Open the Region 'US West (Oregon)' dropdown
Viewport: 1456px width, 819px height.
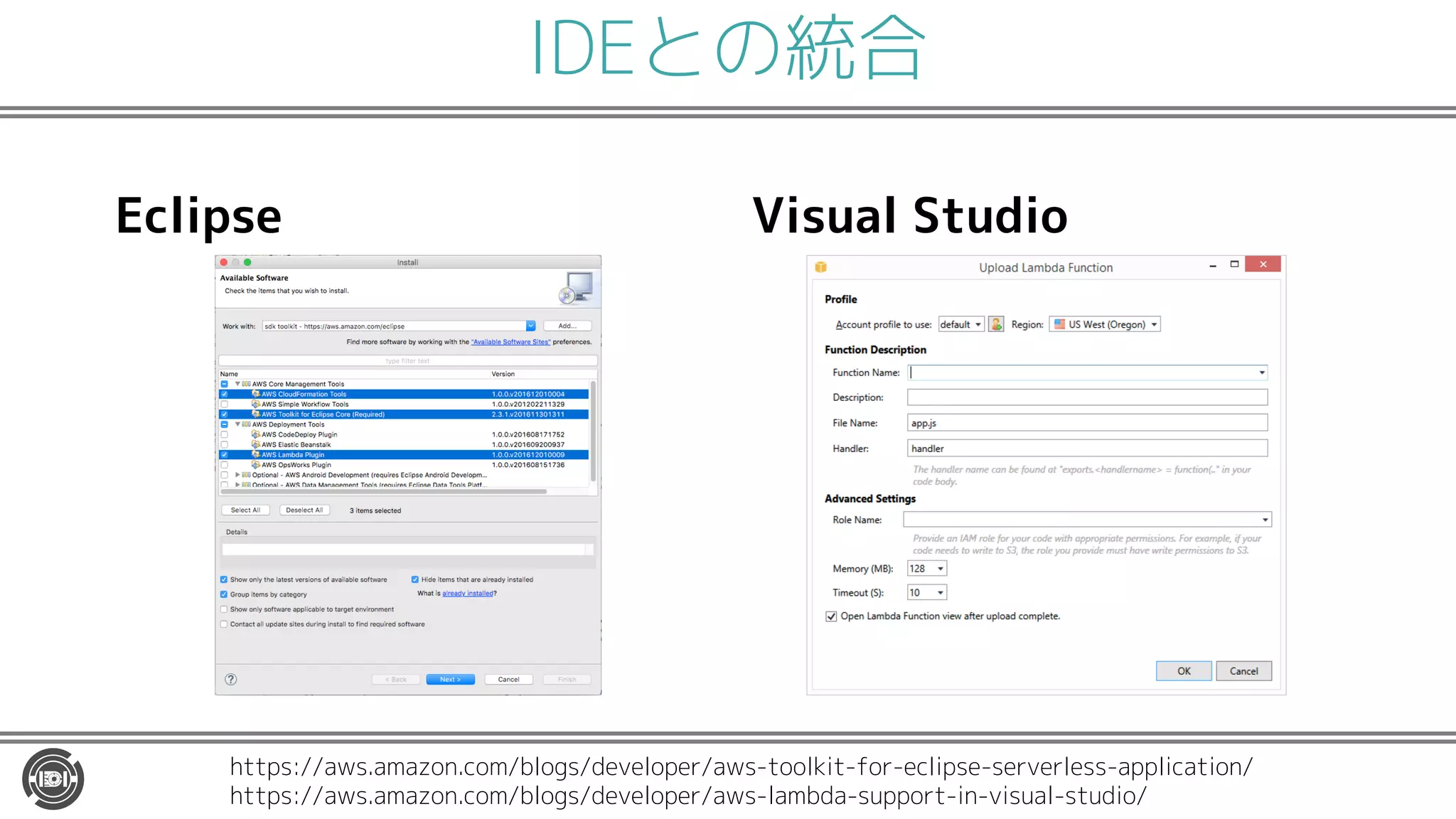(x=1105, y=324)
